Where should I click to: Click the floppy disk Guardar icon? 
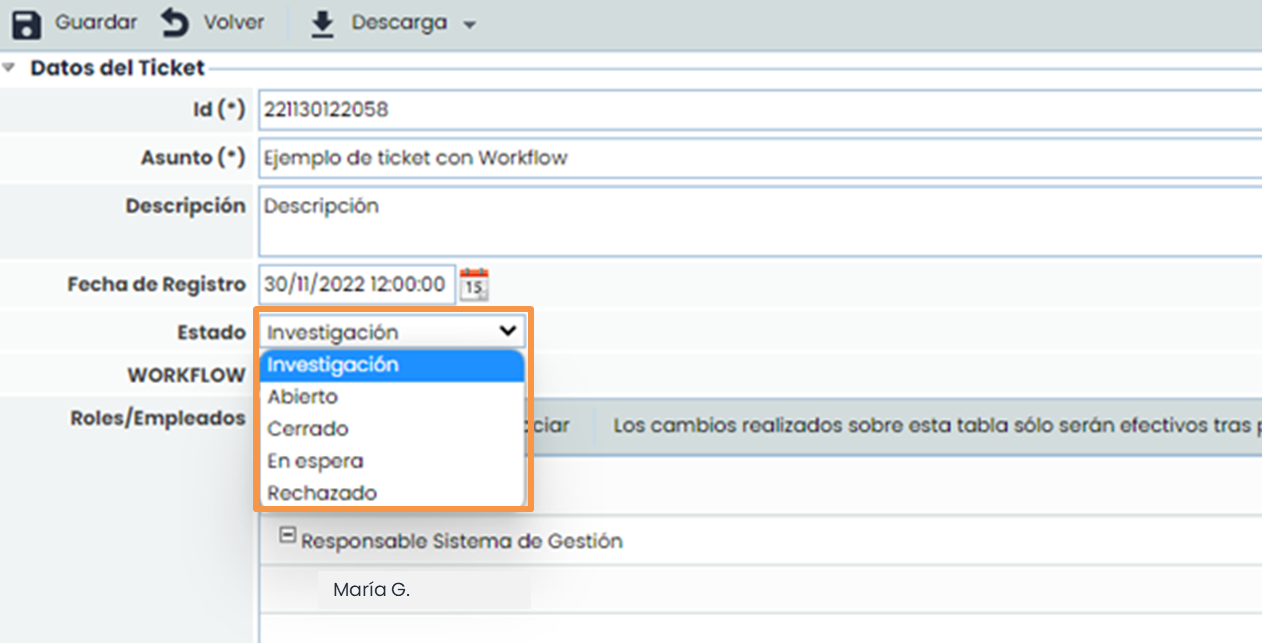[26, 22]
